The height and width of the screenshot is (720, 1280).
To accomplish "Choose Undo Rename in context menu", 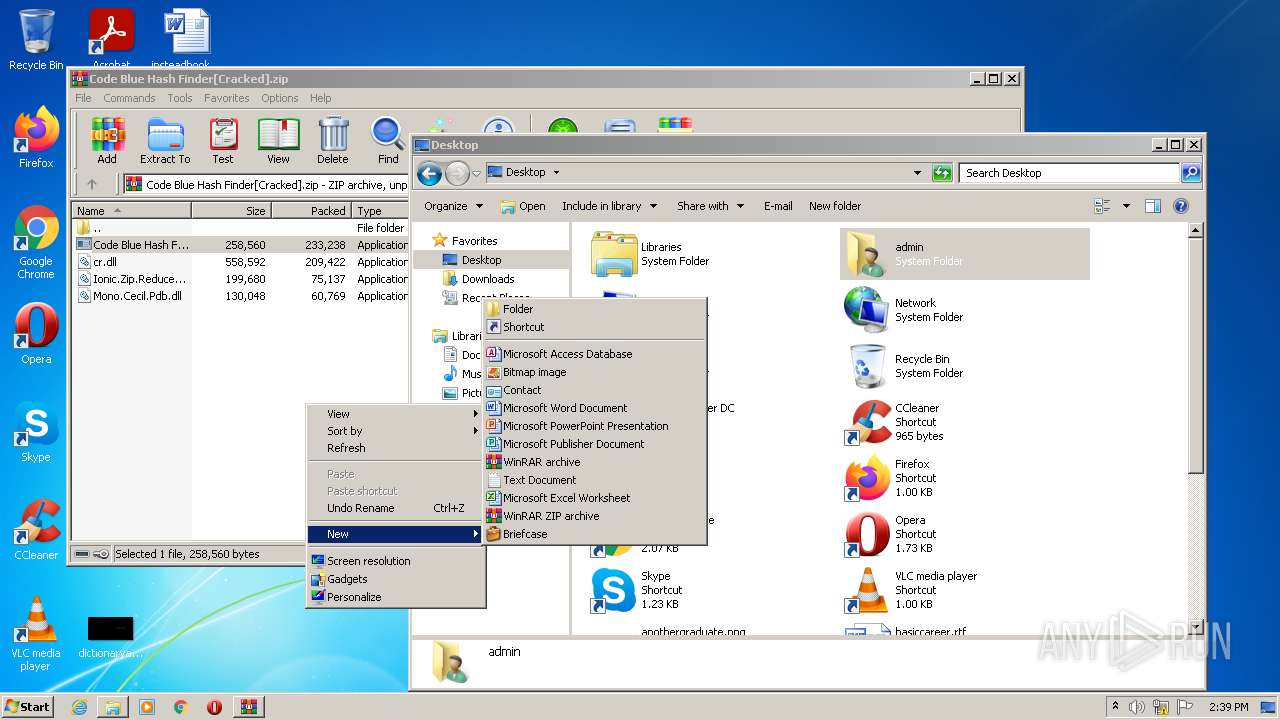I will 395,508.
